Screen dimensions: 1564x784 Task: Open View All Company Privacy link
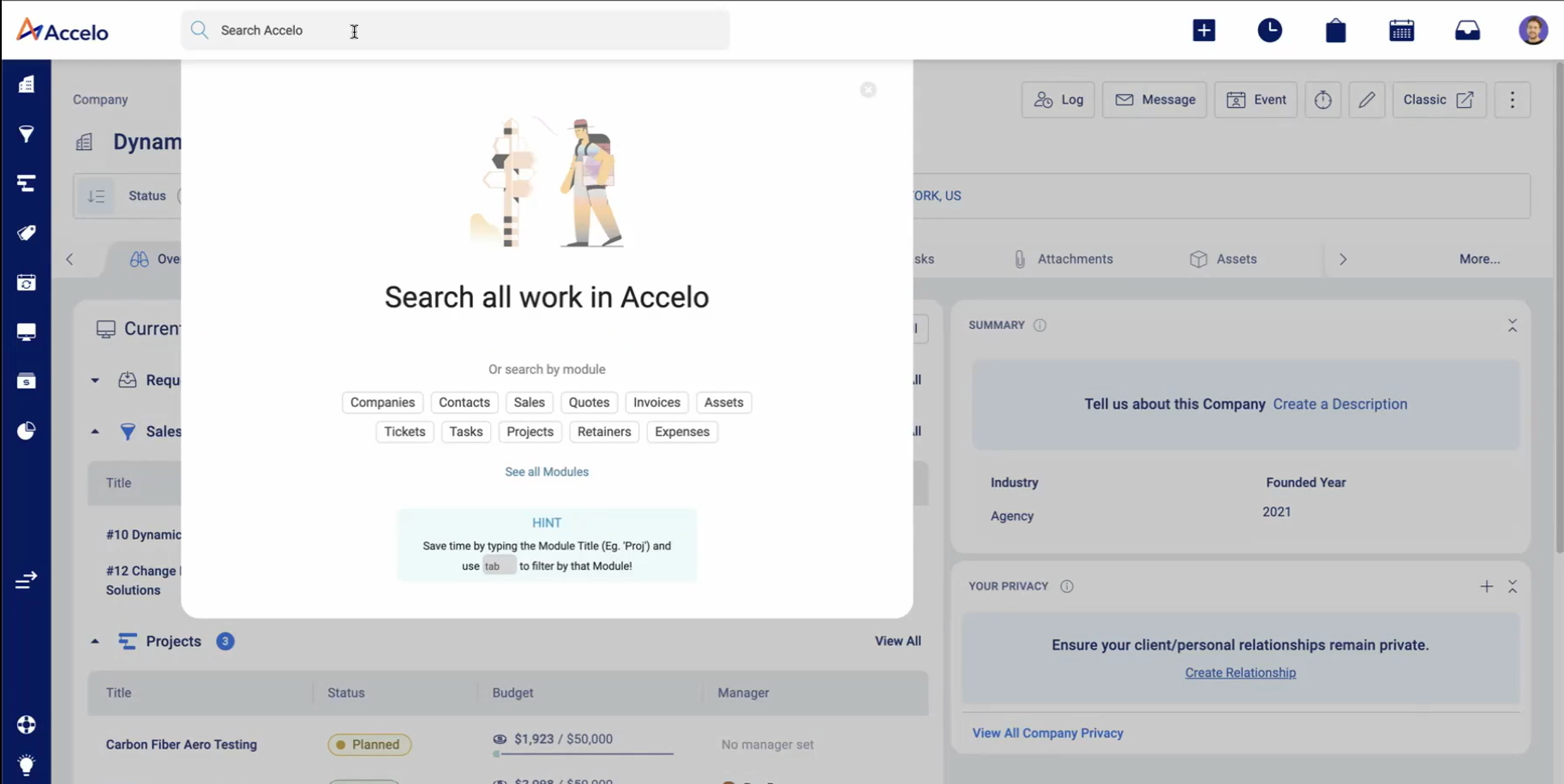(x=1047, y=733)
